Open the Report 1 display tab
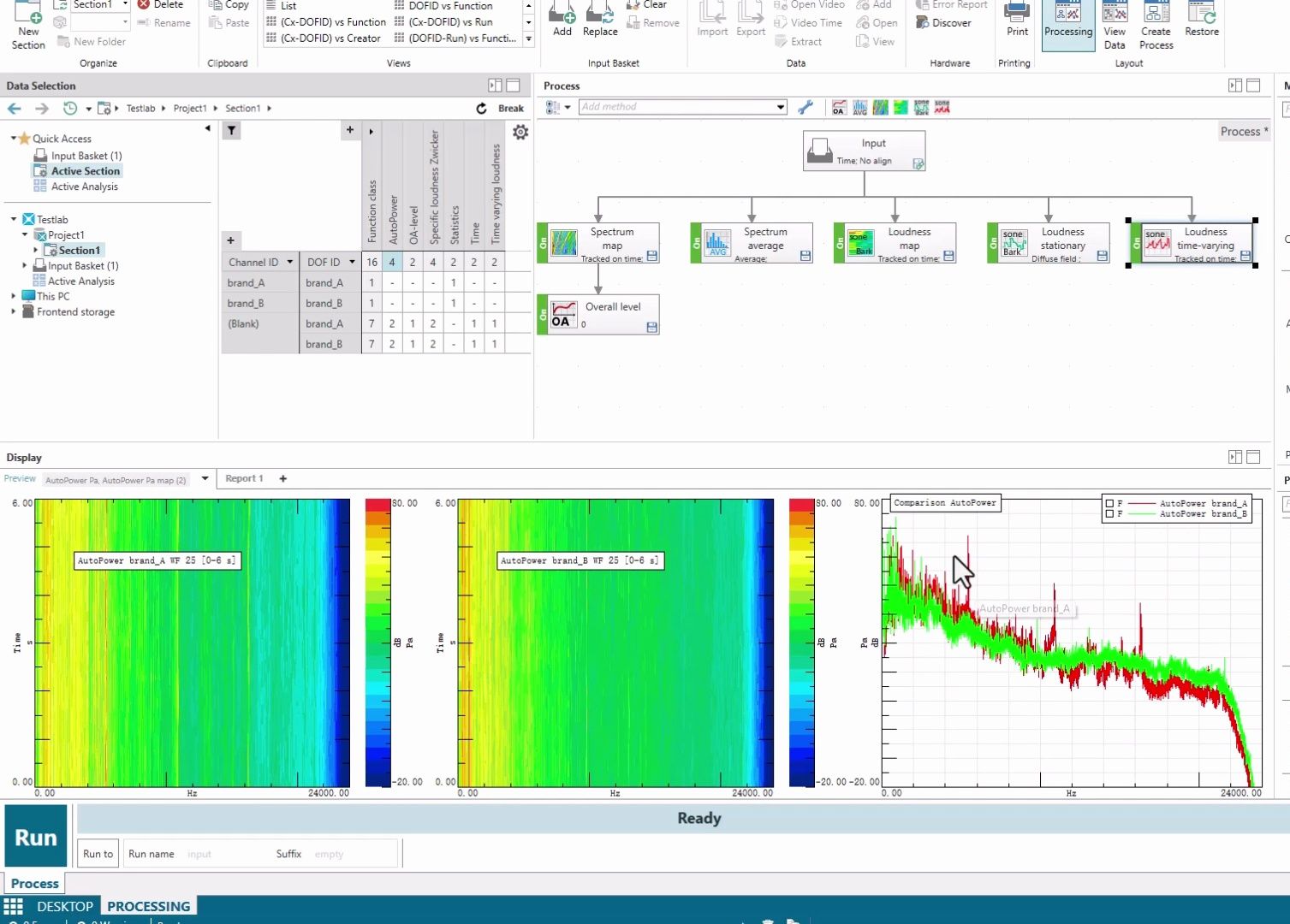This screenshot has height=924, width=1290. pos(244,478)
